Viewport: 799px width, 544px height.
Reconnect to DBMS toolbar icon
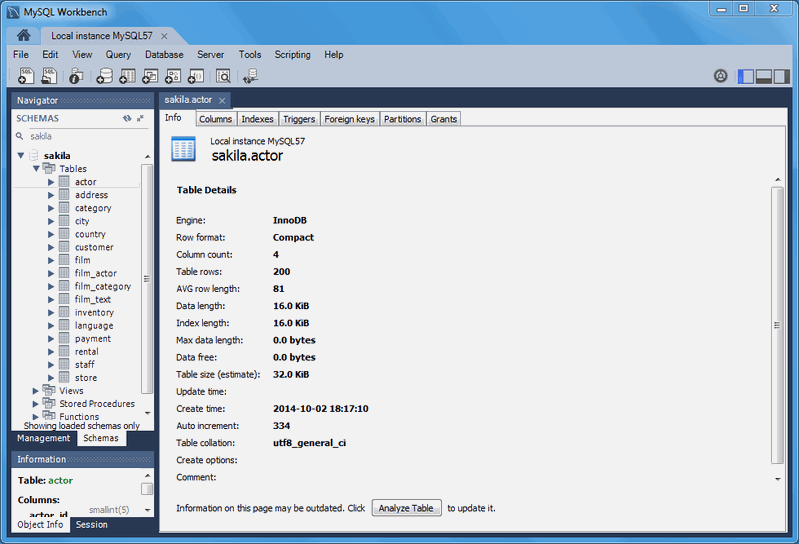251,75
